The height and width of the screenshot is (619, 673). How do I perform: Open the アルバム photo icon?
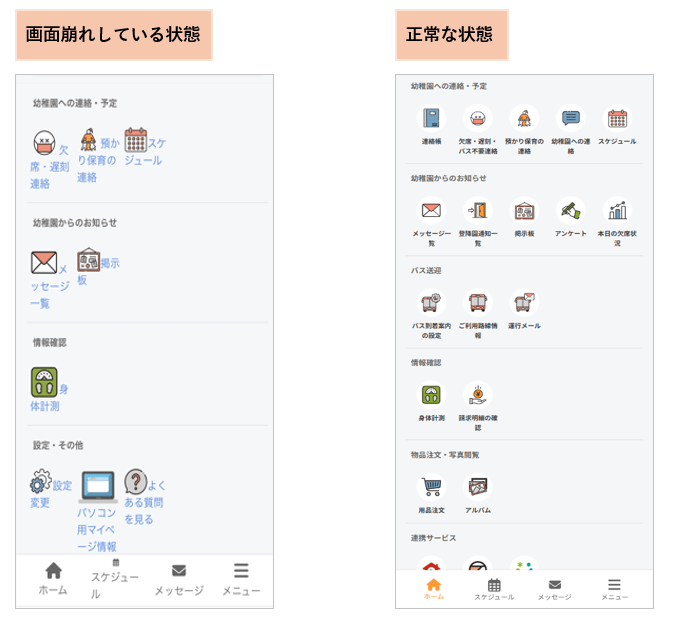point(478,487)
